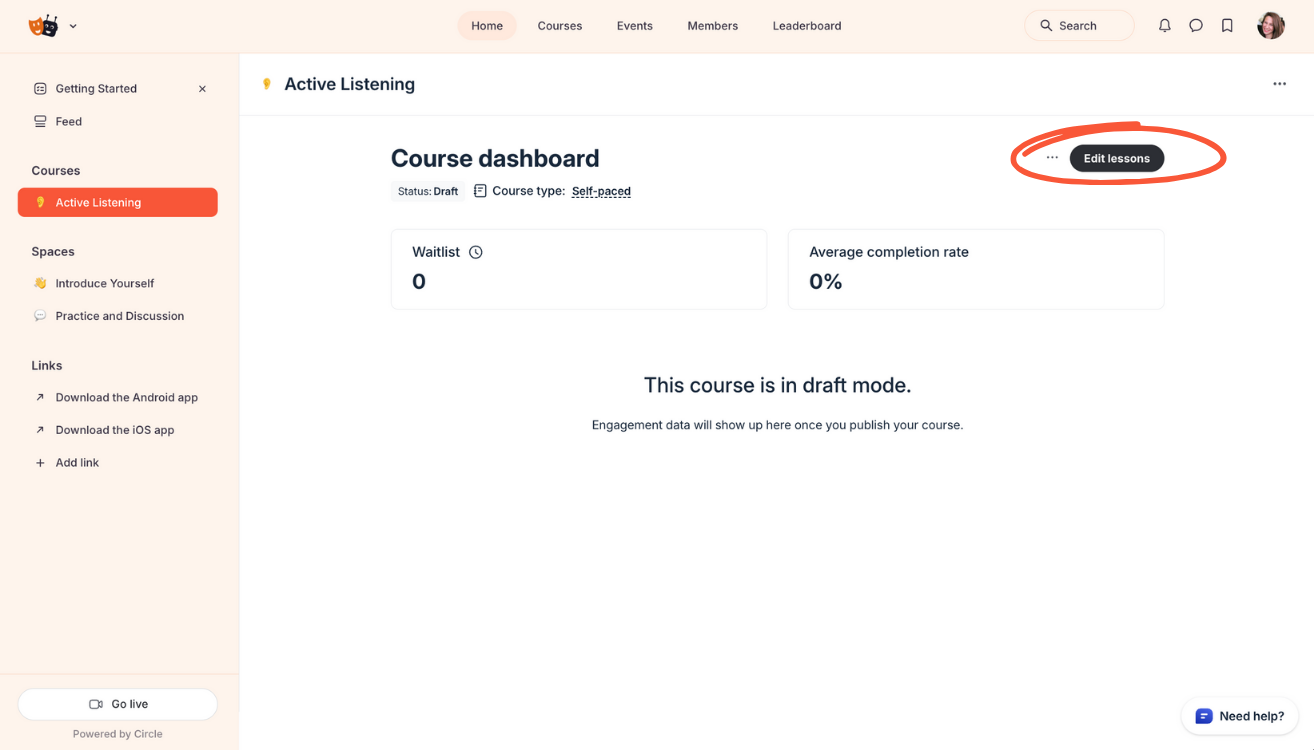The width and height of the screenshot is (1314, 751).
Task: Open the Members tab
Action: tap(712, 26)
